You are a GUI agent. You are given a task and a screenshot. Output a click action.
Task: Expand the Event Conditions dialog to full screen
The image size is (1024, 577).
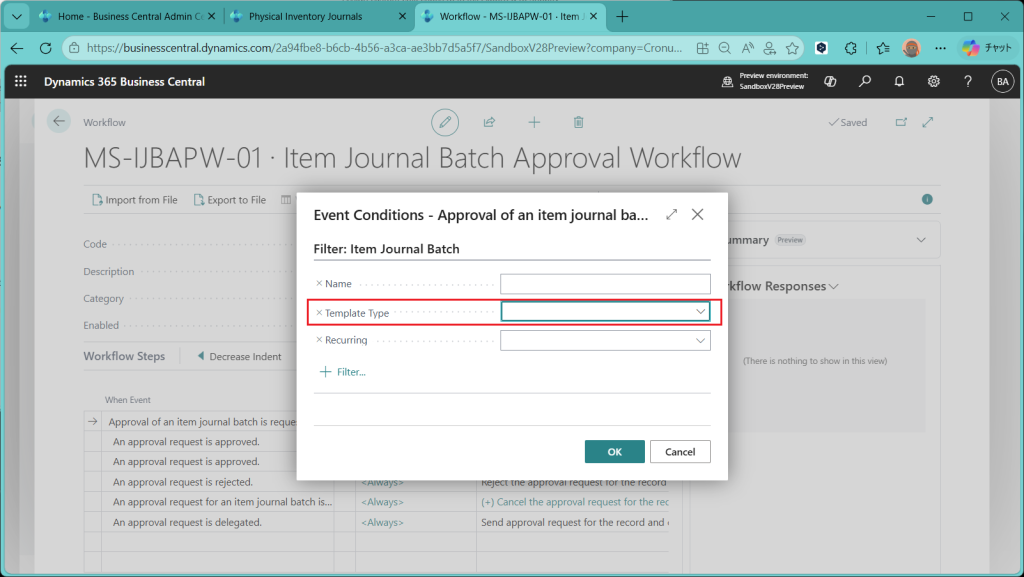(671, 214)
